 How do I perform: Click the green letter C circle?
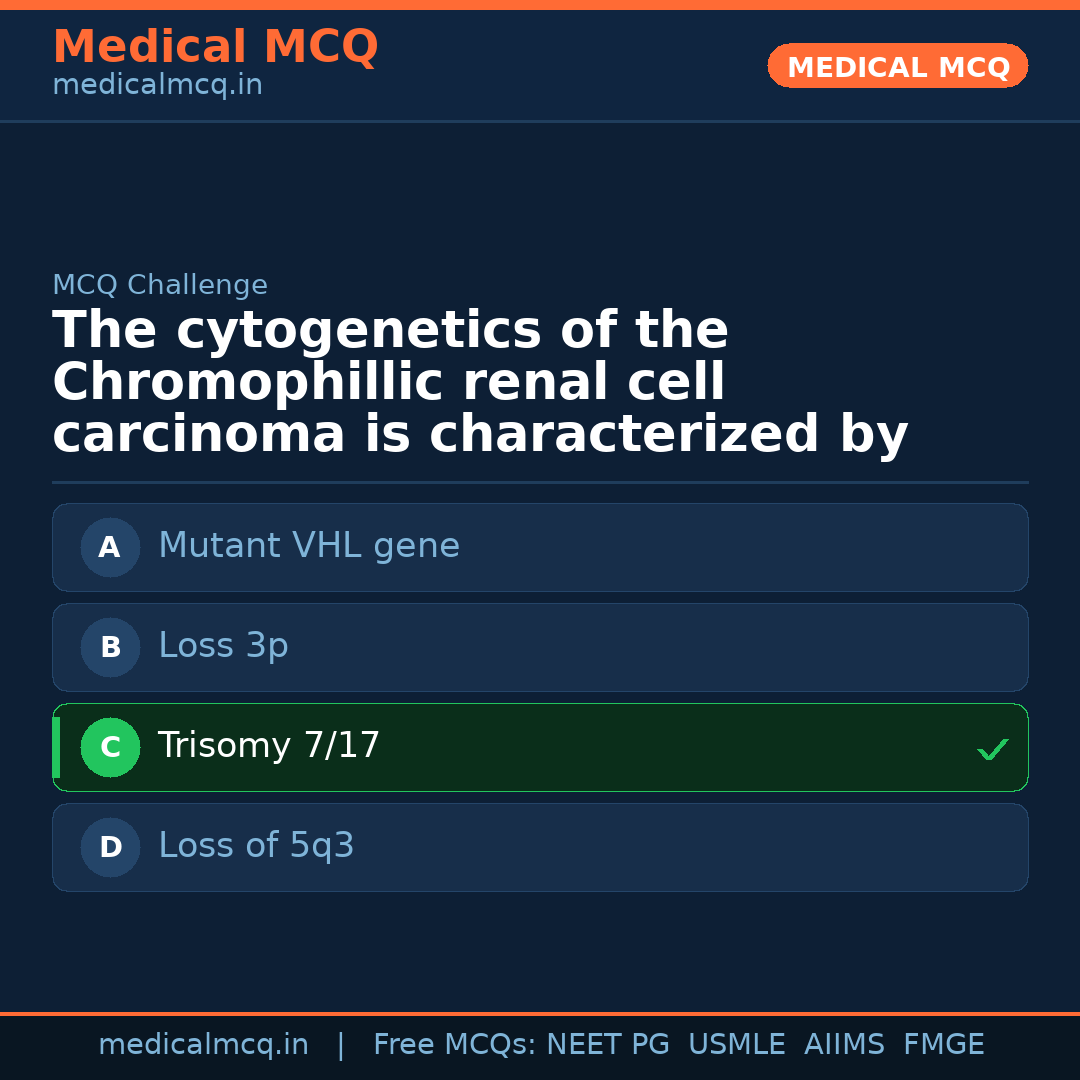coord(110,747)
